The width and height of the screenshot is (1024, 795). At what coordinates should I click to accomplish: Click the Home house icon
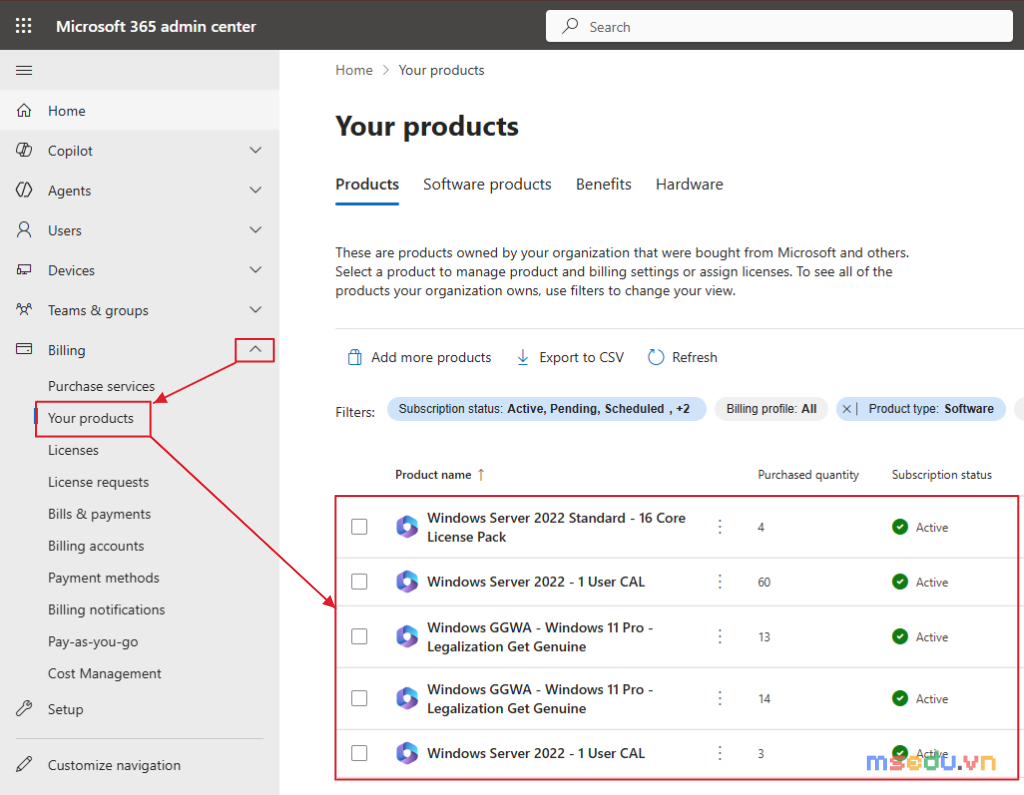[x=24, y=110]
